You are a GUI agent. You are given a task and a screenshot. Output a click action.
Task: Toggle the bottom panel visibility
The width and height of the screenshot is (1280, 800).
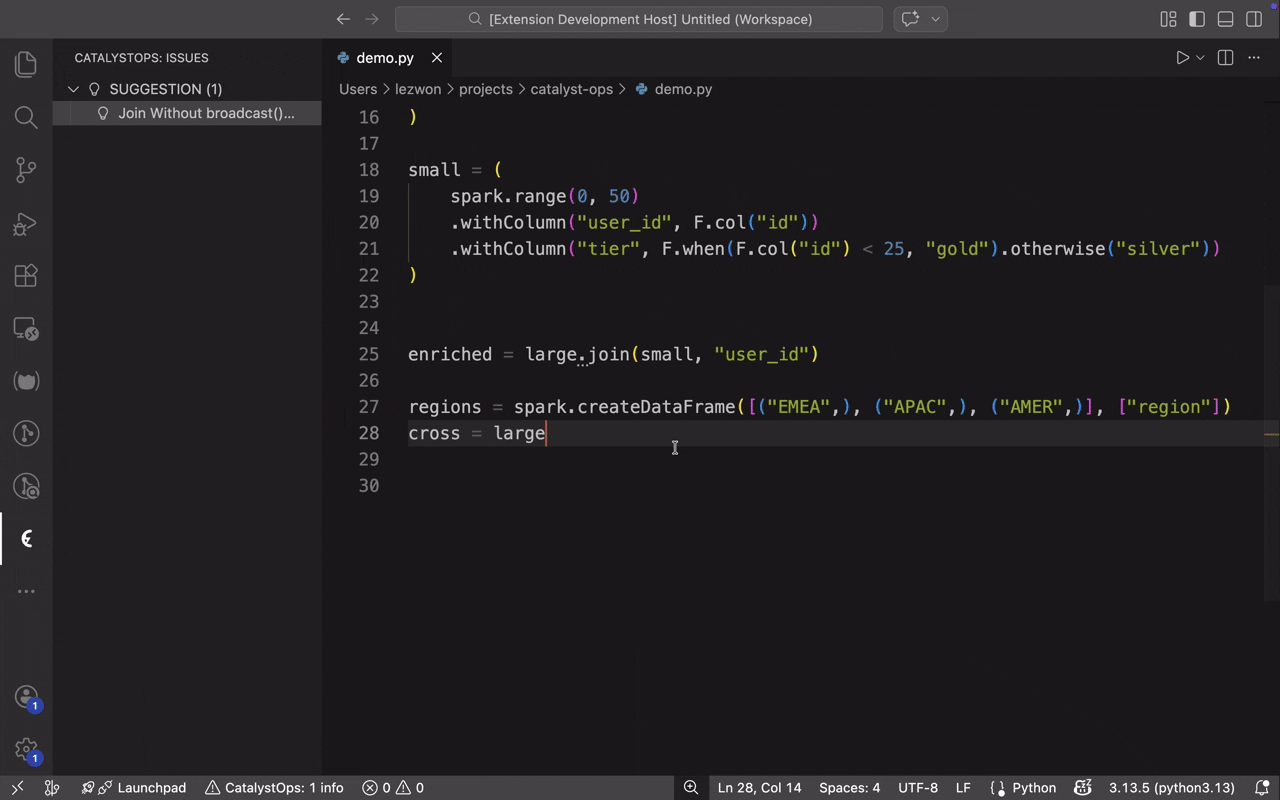click(x=1225, y=19)
